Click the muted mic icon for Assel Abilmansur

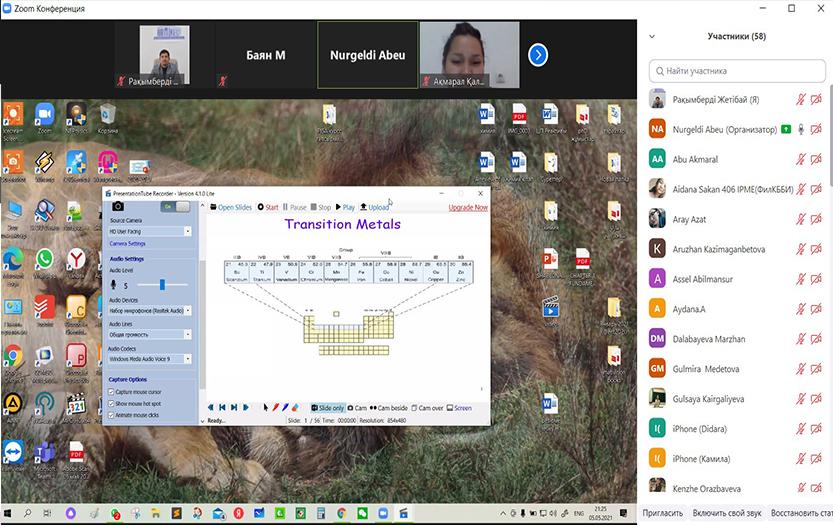coord(801,279)
